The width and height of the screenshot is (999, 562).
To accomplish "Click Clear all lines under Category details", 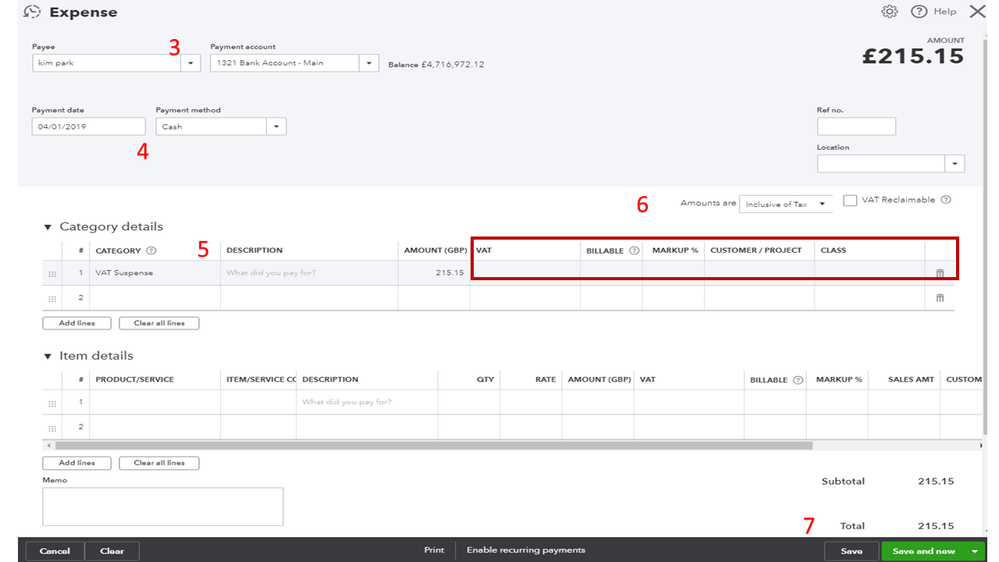I will [159, 323].
